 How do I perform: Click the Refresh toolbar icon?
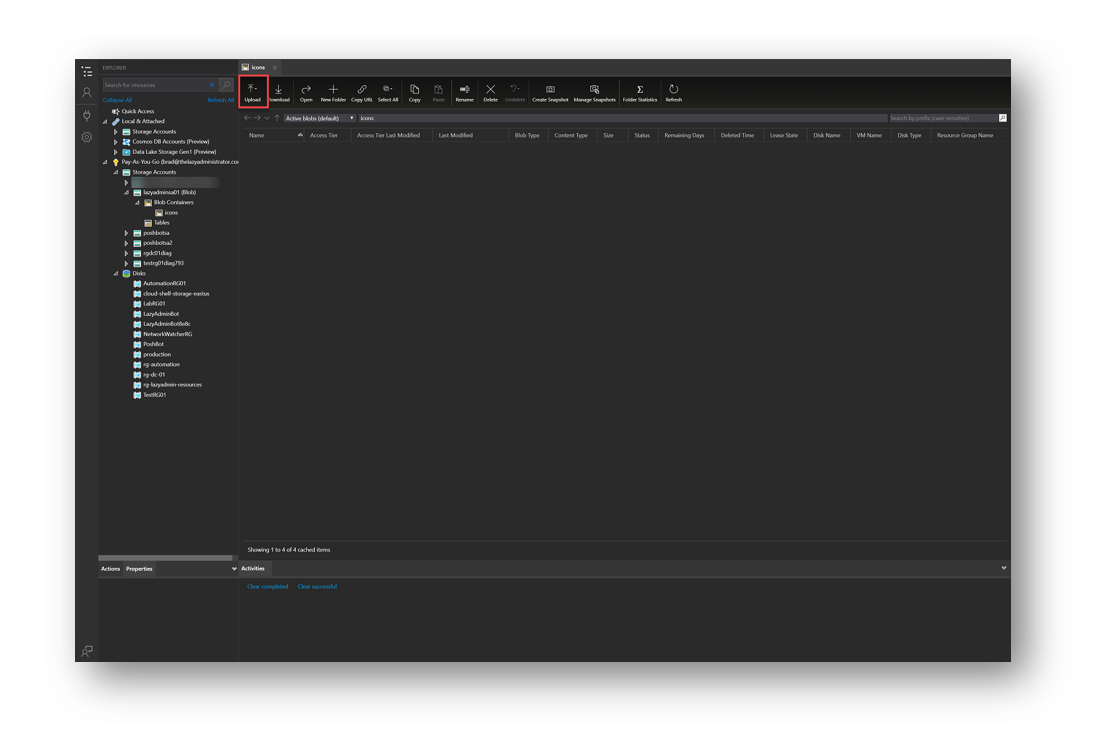[673, 92]
